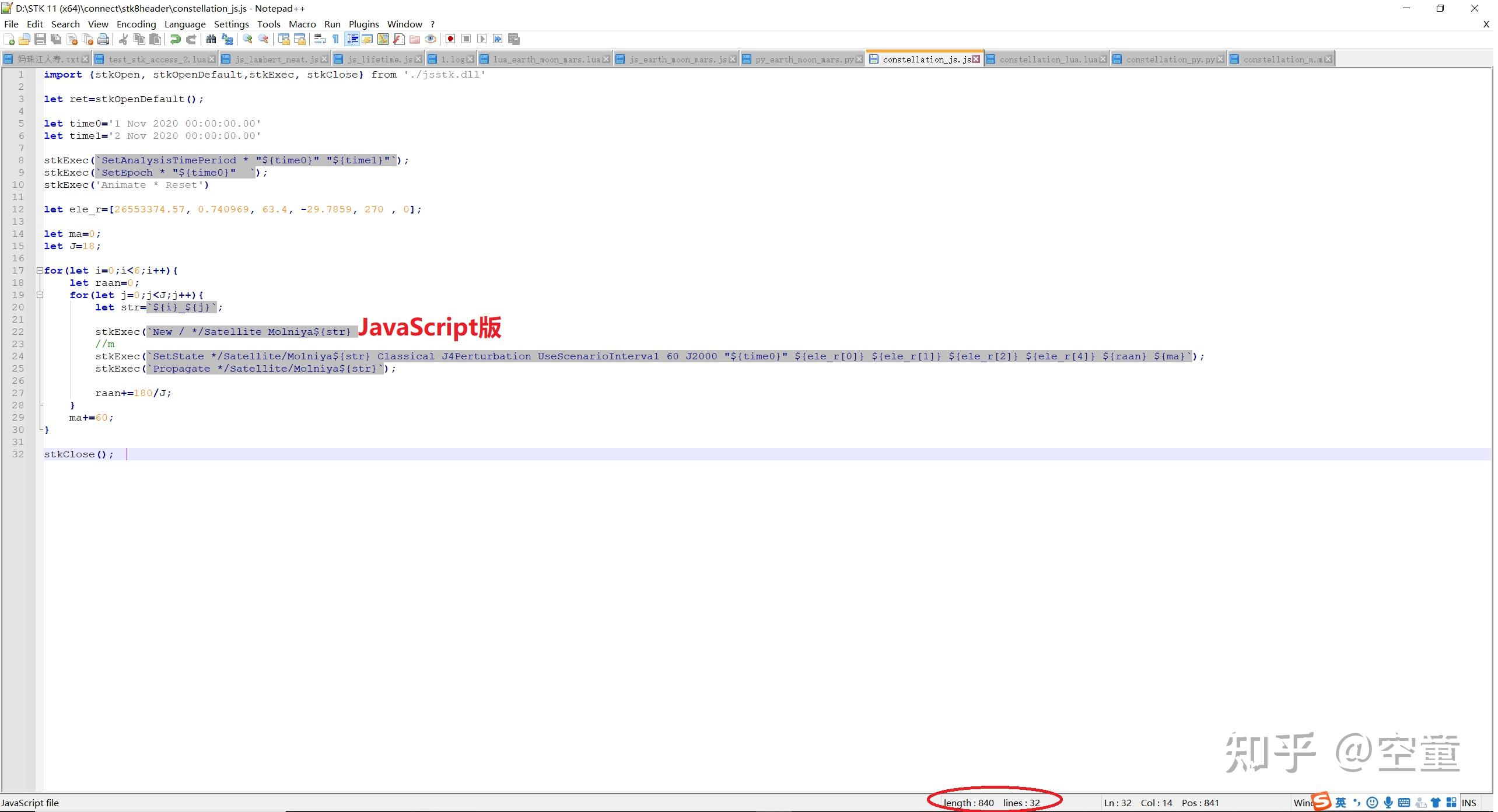The width and height of the screenshot is (1498, 812).
Task: Click the Zoom in magnifier icon
Action: 248,39
